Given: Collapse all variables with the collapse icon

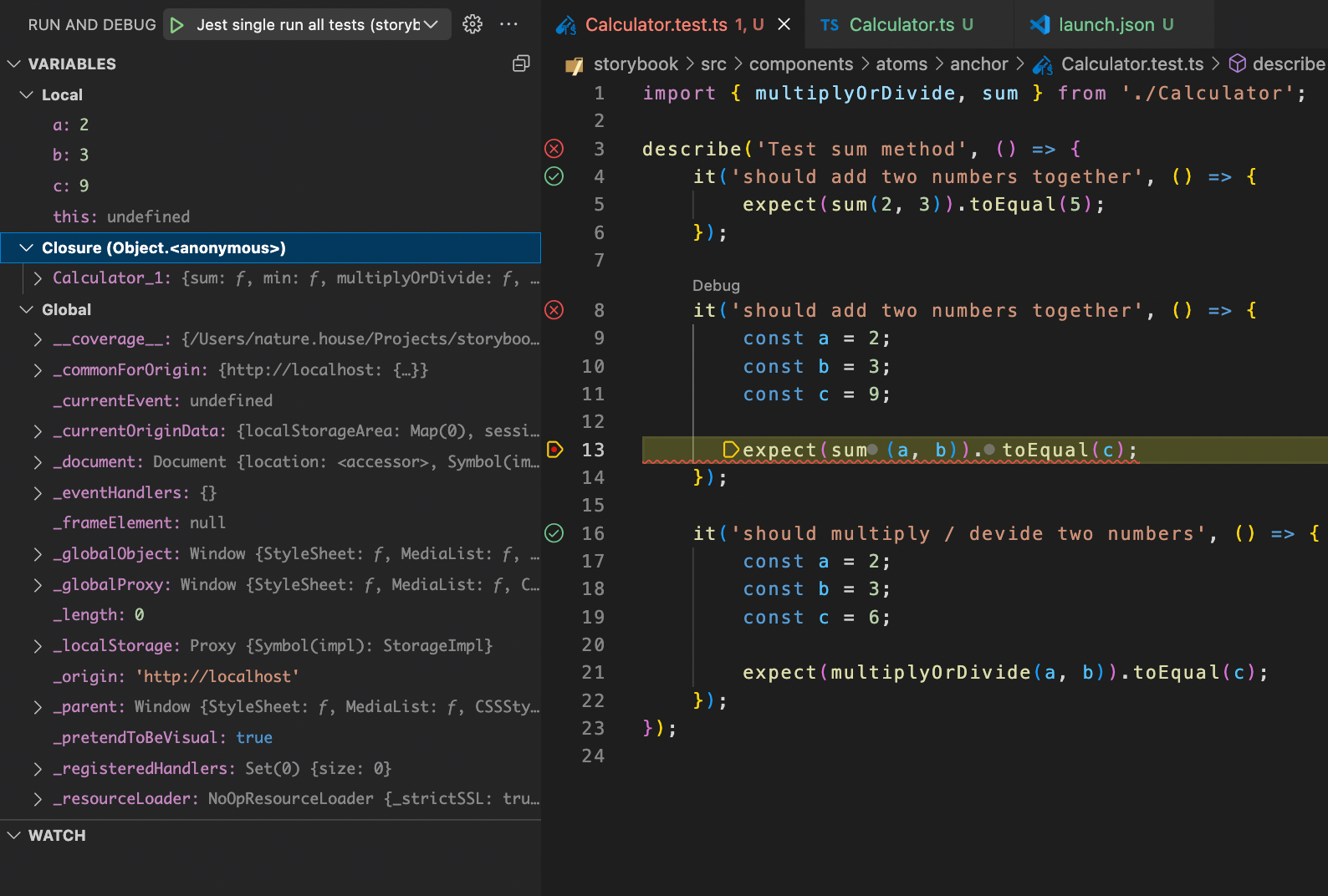Looking at the screenshot, I should pos(521,64).
